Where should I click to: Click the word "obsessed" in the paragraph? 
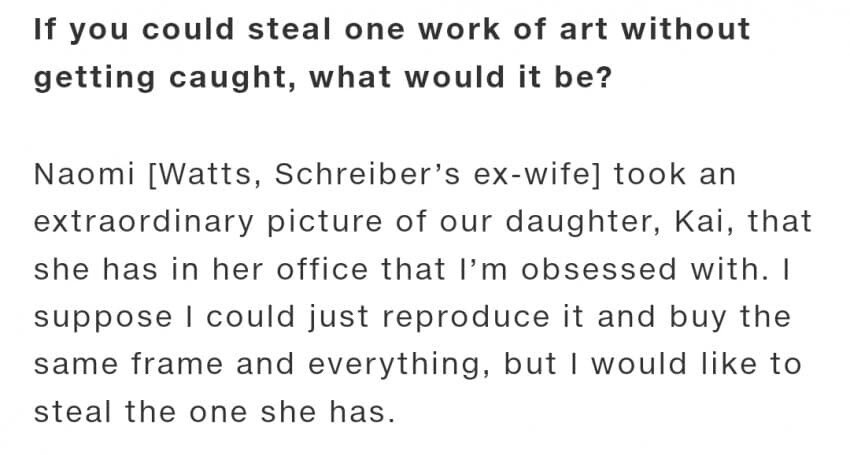click(x=599, y=270)
